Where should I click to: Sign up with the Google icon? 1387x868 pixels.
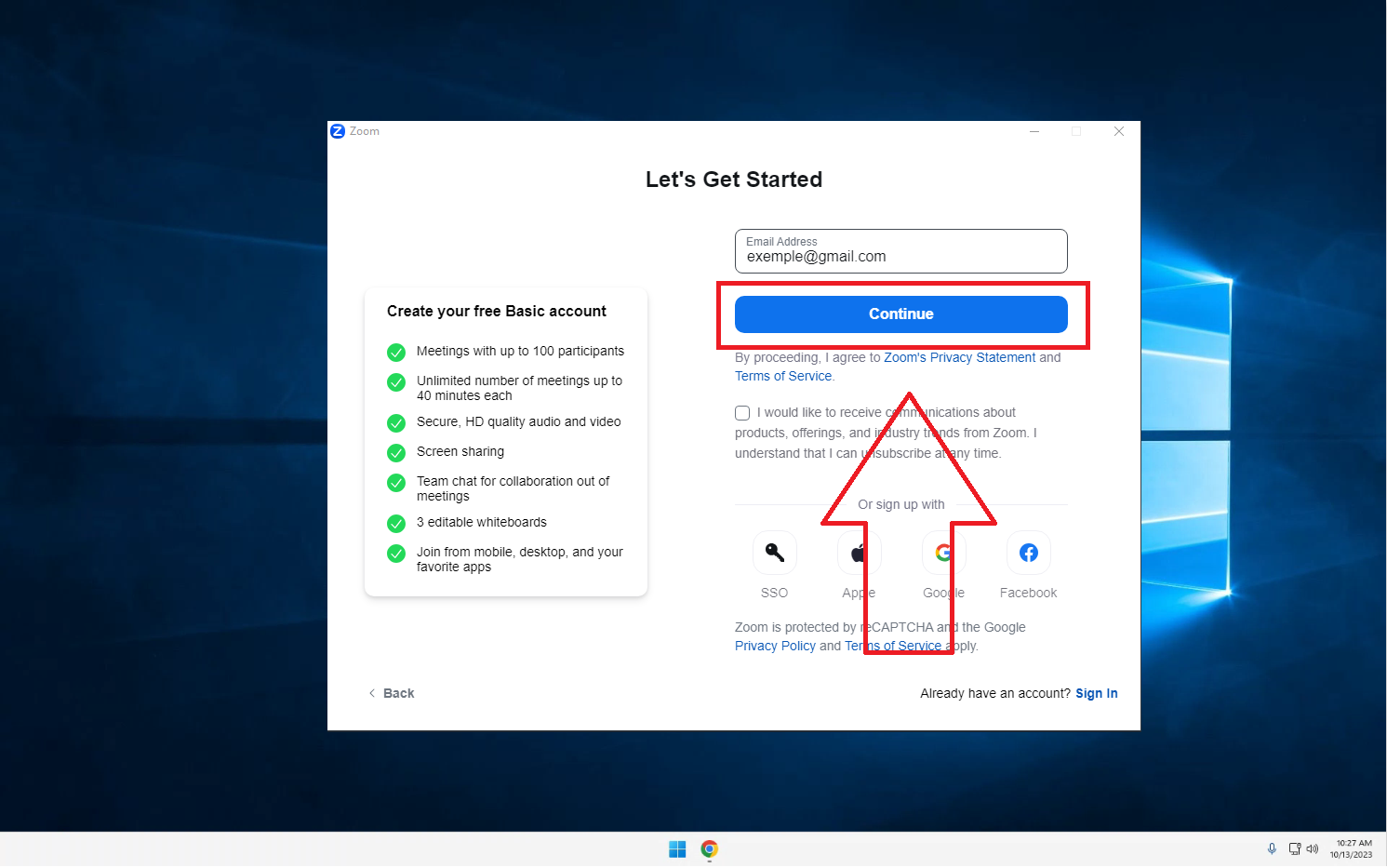(943, 553)
